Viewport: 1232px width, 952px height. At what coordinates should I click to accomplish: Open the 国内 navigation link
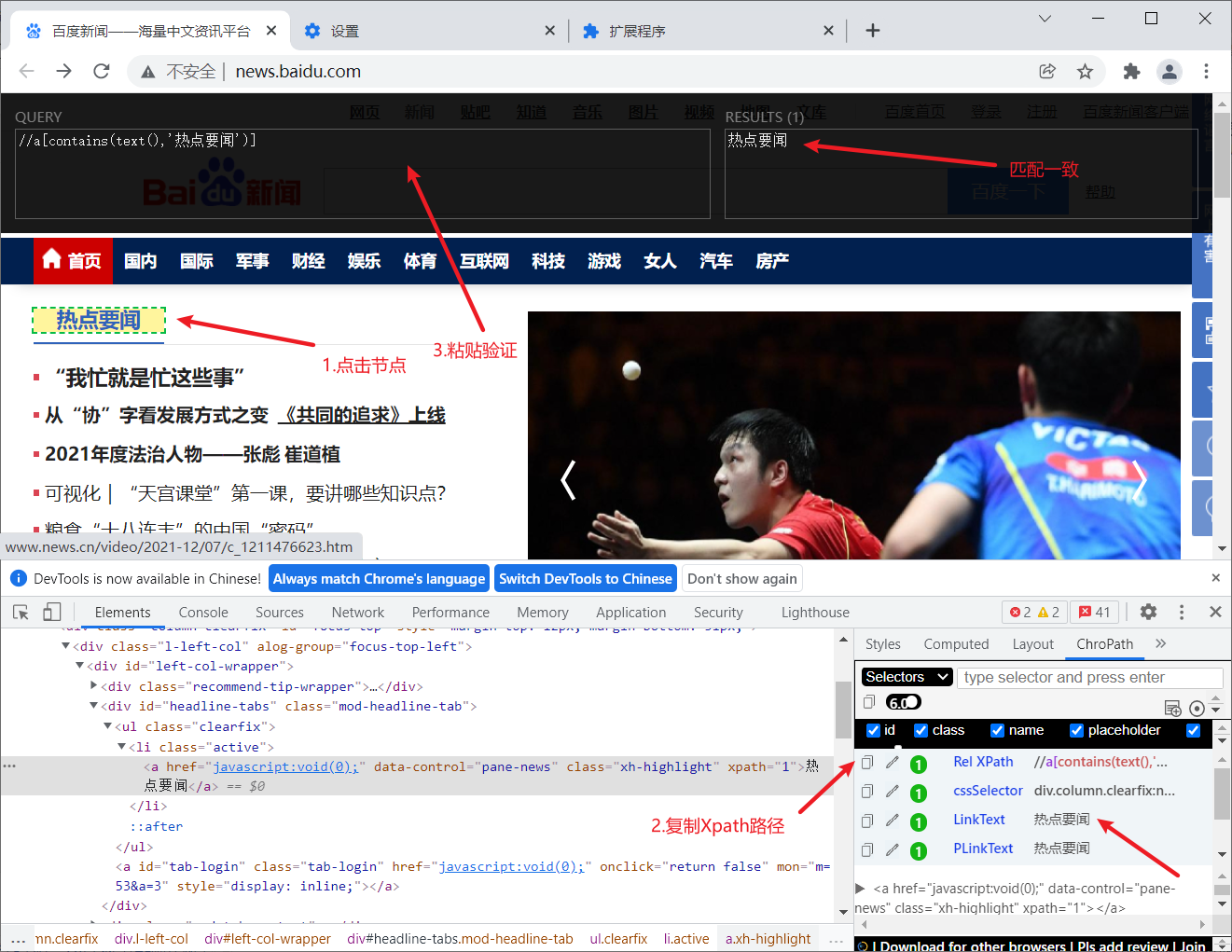[141, 261]
